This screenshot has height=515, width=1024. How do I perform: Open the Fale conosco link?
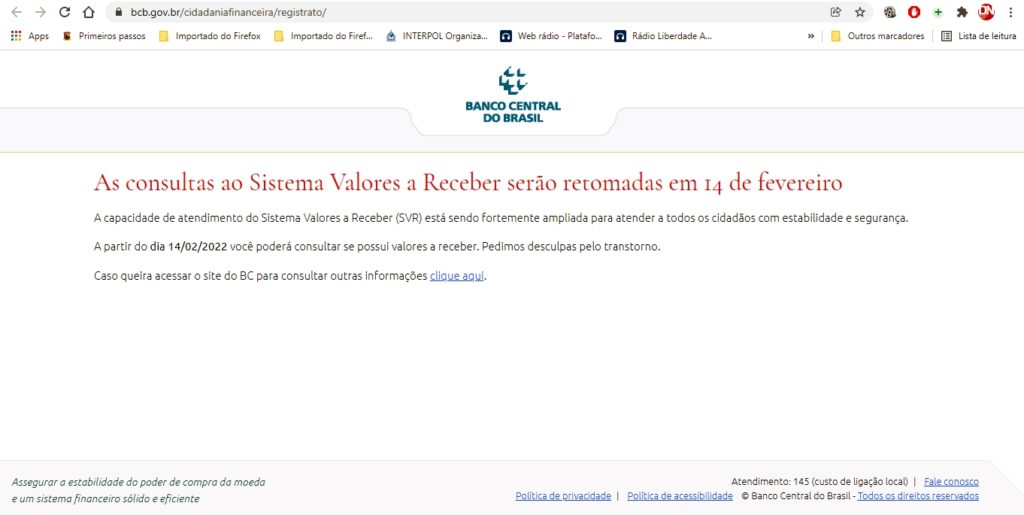(x=952, y=482)
